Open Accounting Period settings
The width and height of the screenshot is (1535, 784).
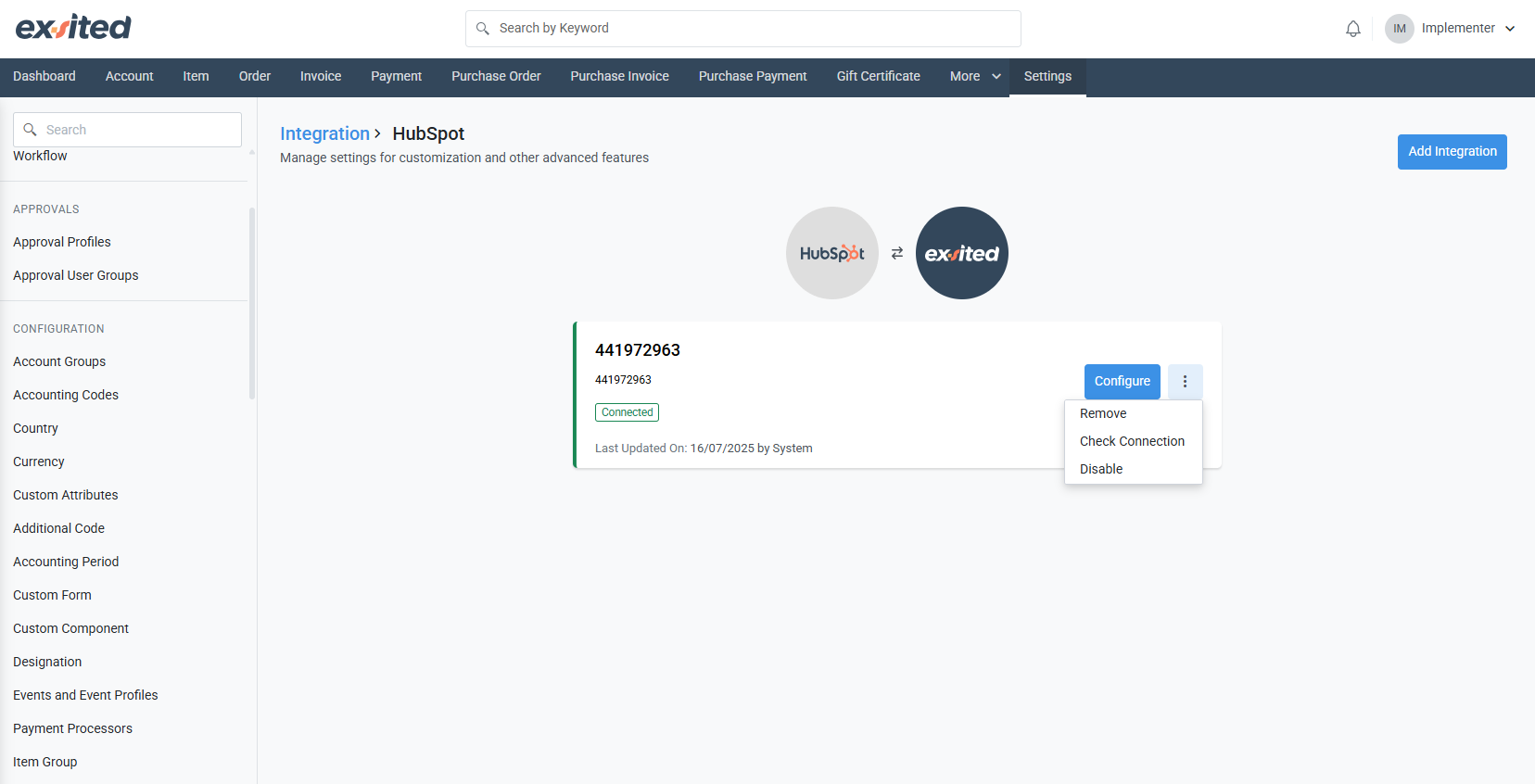click(66, 562)
